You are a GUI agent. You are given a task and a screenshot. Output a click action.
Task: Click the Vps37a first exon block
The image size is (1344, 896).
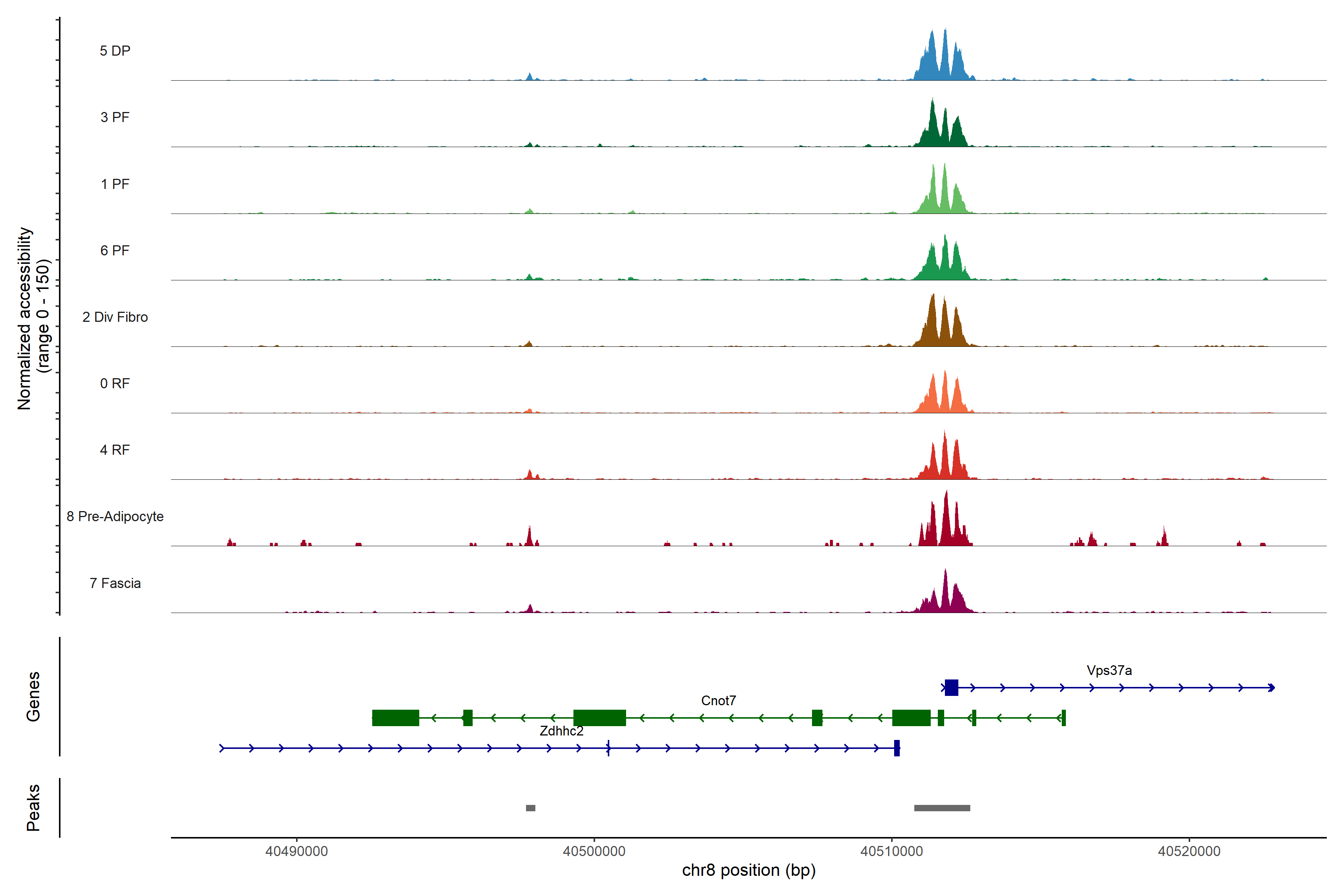point(951,687)
